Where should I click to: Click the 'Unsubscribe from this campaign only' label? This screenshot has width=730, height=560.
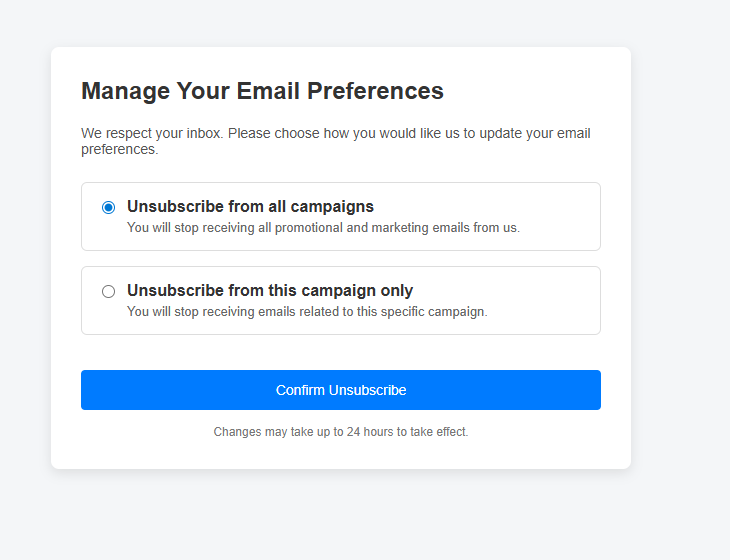click(x=270, y=291)
